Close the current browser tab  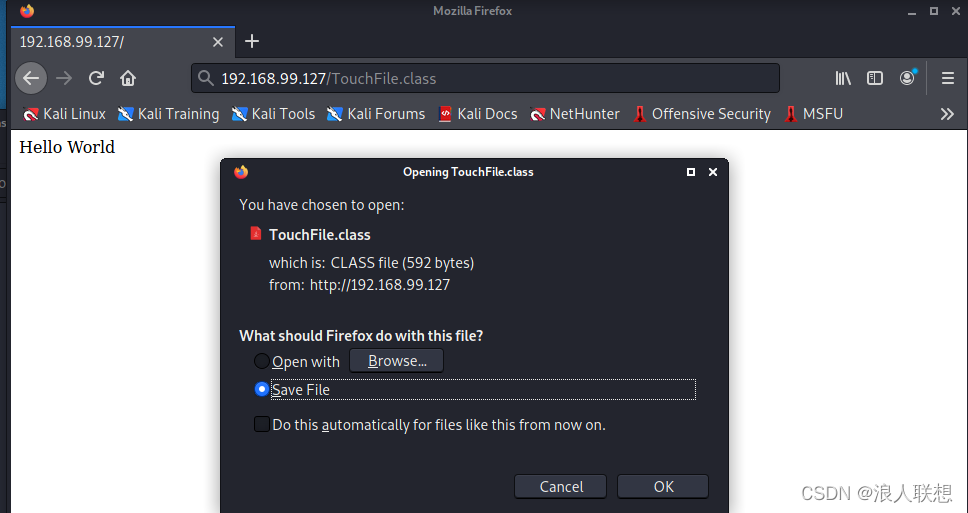217,42
